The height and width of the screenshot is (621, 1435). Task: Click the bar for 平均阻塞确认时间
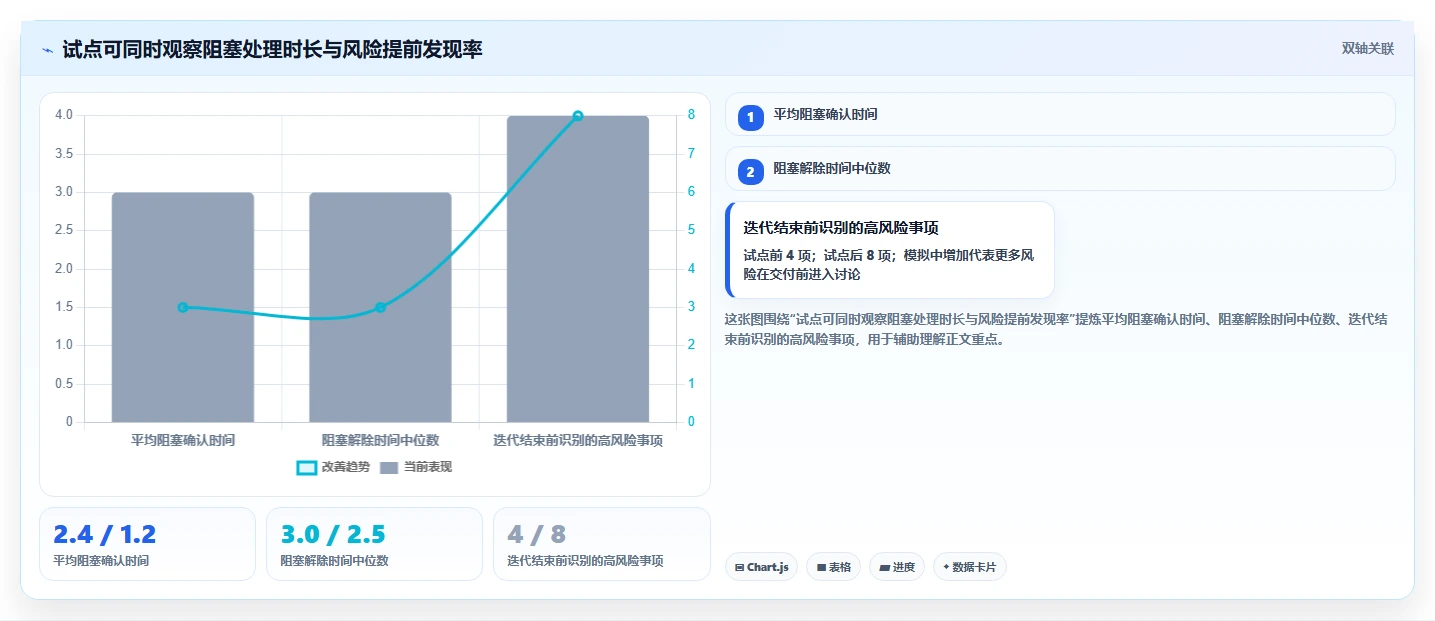pos(183,307)
